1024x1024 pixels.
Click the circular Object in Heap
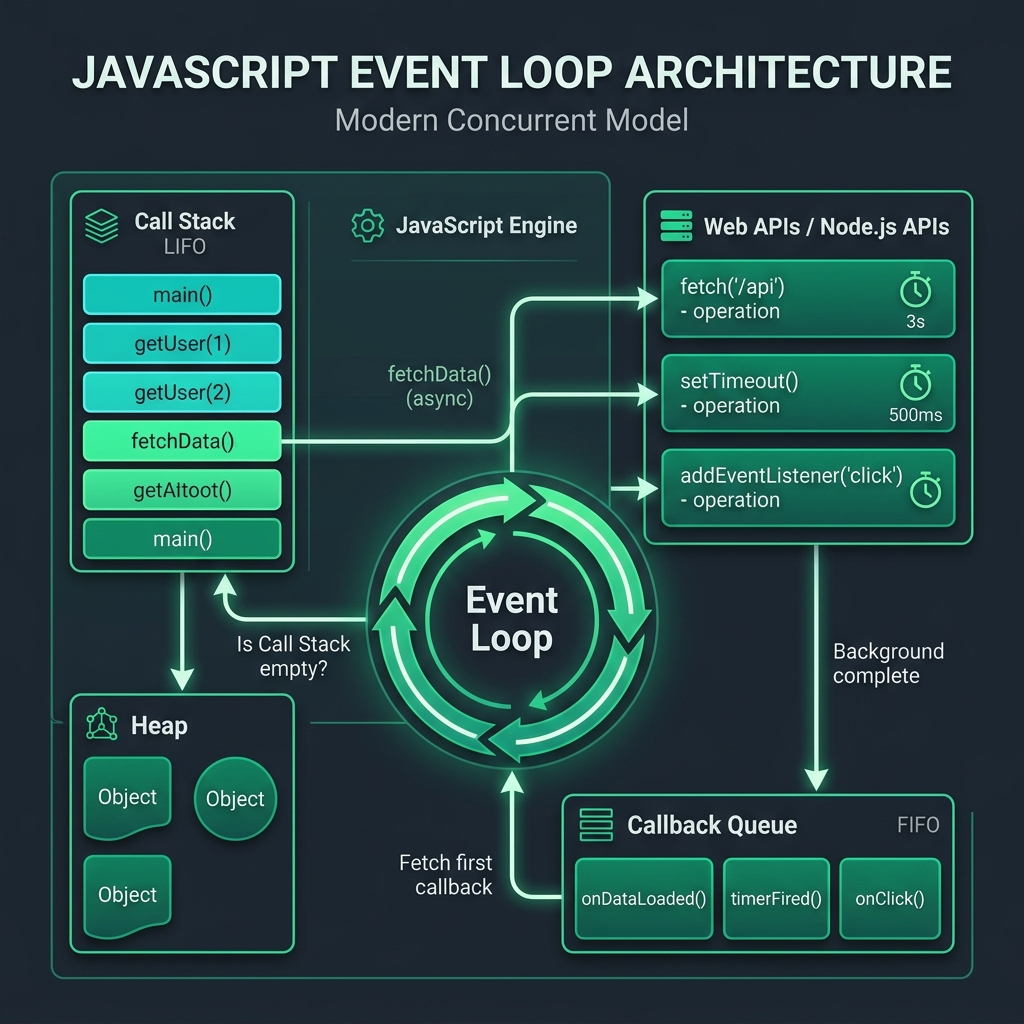[235, 798]
